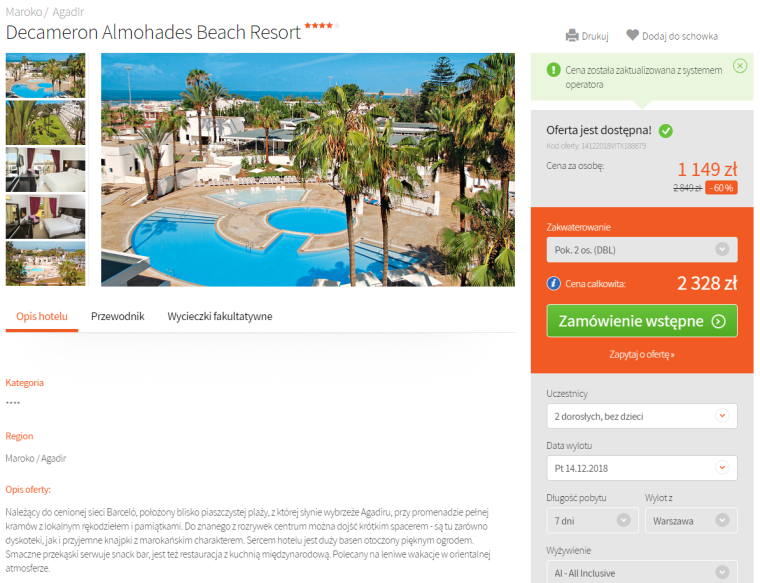Change departure city from Warszawa
The image size is (760, 583).
click(x=691, y=520)
